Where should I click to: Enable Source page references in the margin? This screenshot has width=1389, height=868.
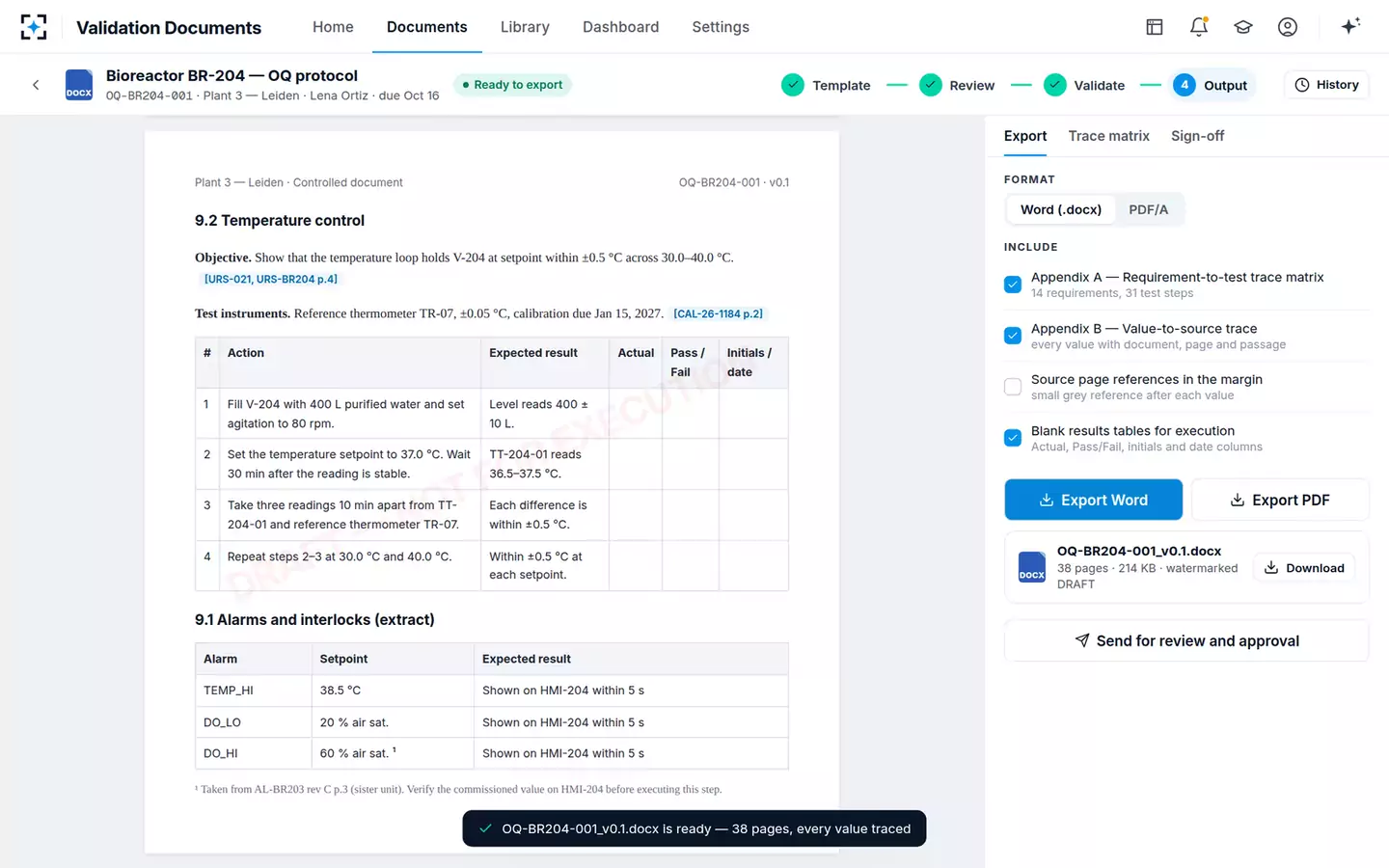(x=1013, y=387)
